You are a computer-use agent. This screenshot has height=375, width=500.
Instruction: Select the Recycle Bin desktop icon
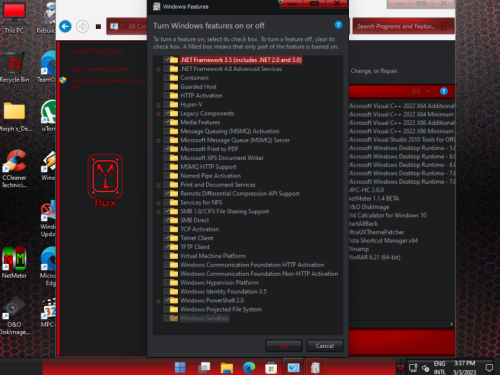pos(14,68)
